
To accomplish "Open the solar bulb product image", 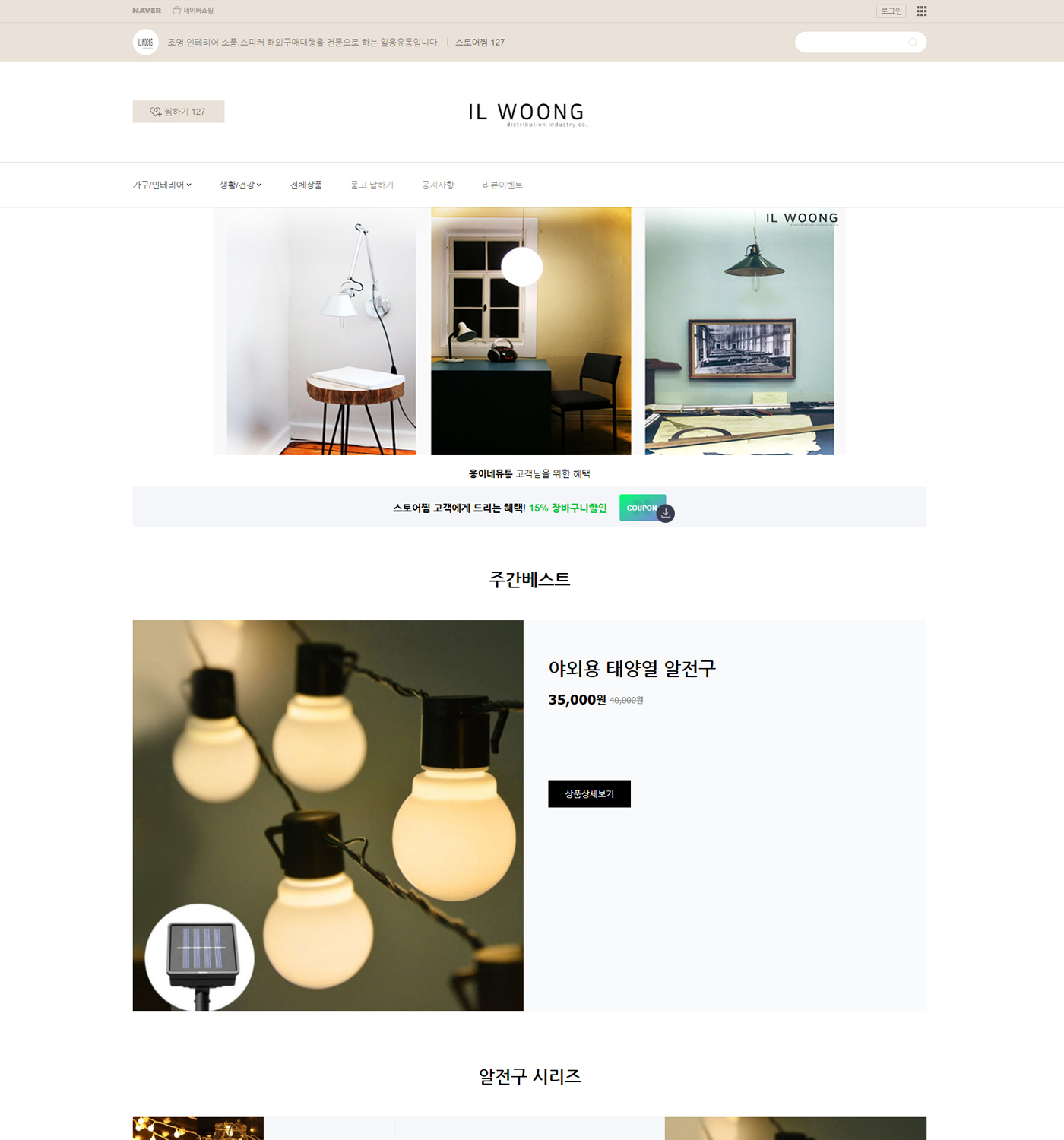I will (x=328, y=815).
